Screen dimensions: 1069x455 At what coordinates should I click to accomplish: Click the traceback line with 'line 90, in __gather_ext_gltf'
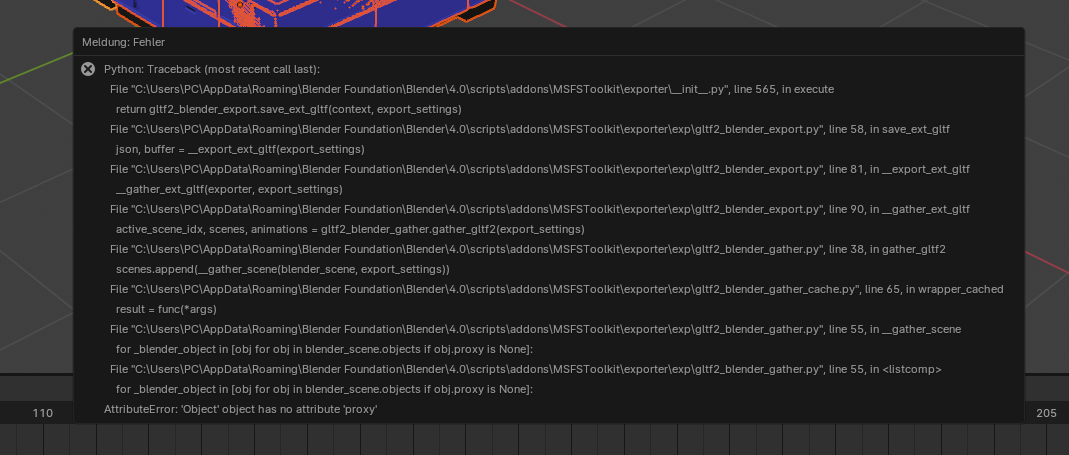(540, 209)
